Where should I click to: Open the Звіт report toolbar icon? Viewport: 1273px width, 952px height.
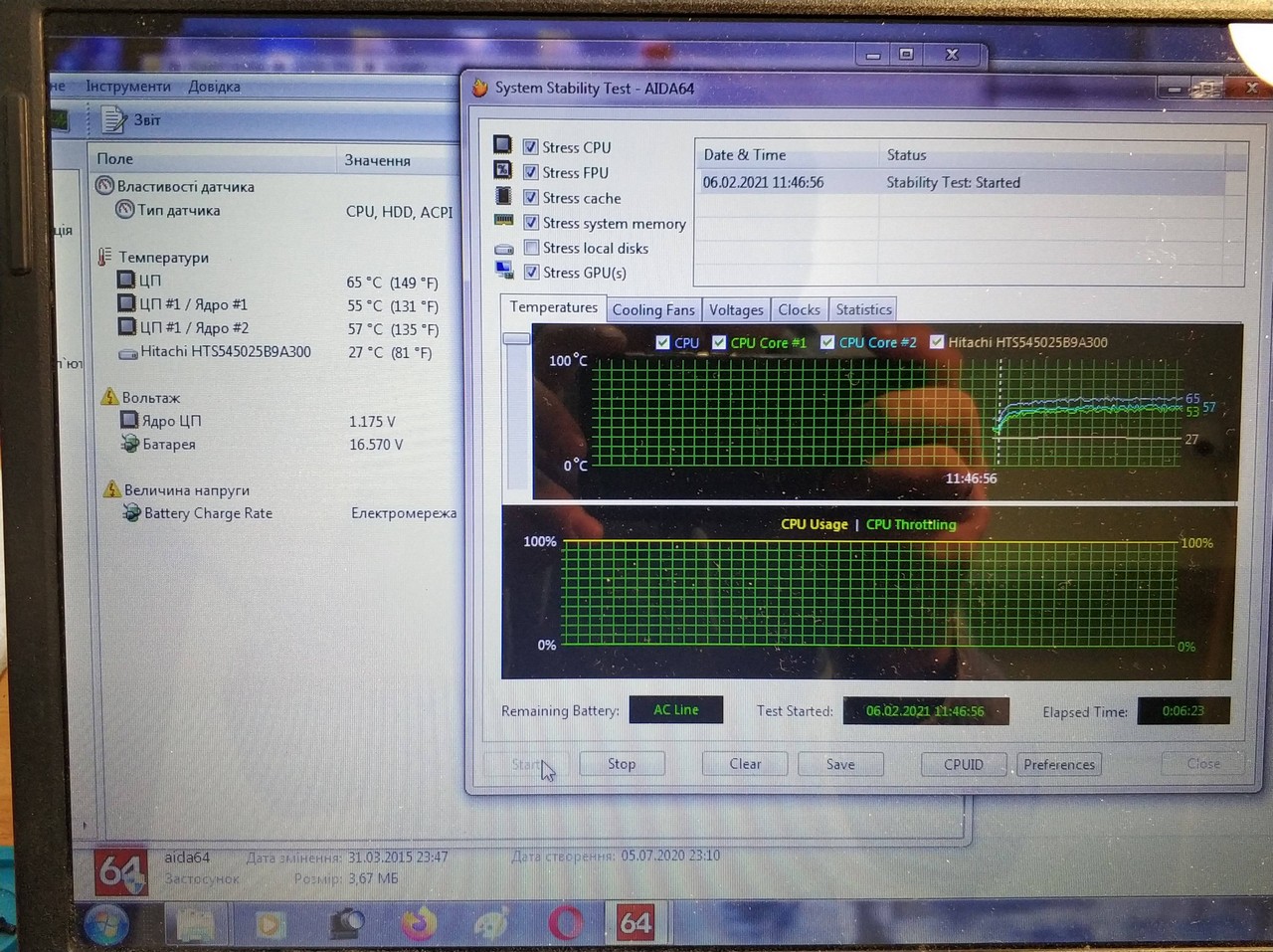pos(114,120)
